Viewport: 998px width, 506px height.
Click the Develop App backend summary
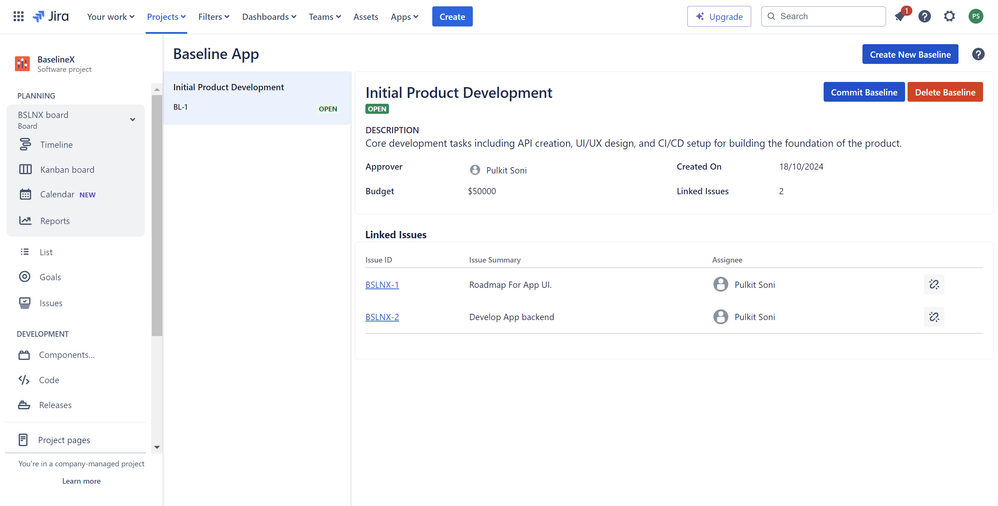(x=512, y=317)
